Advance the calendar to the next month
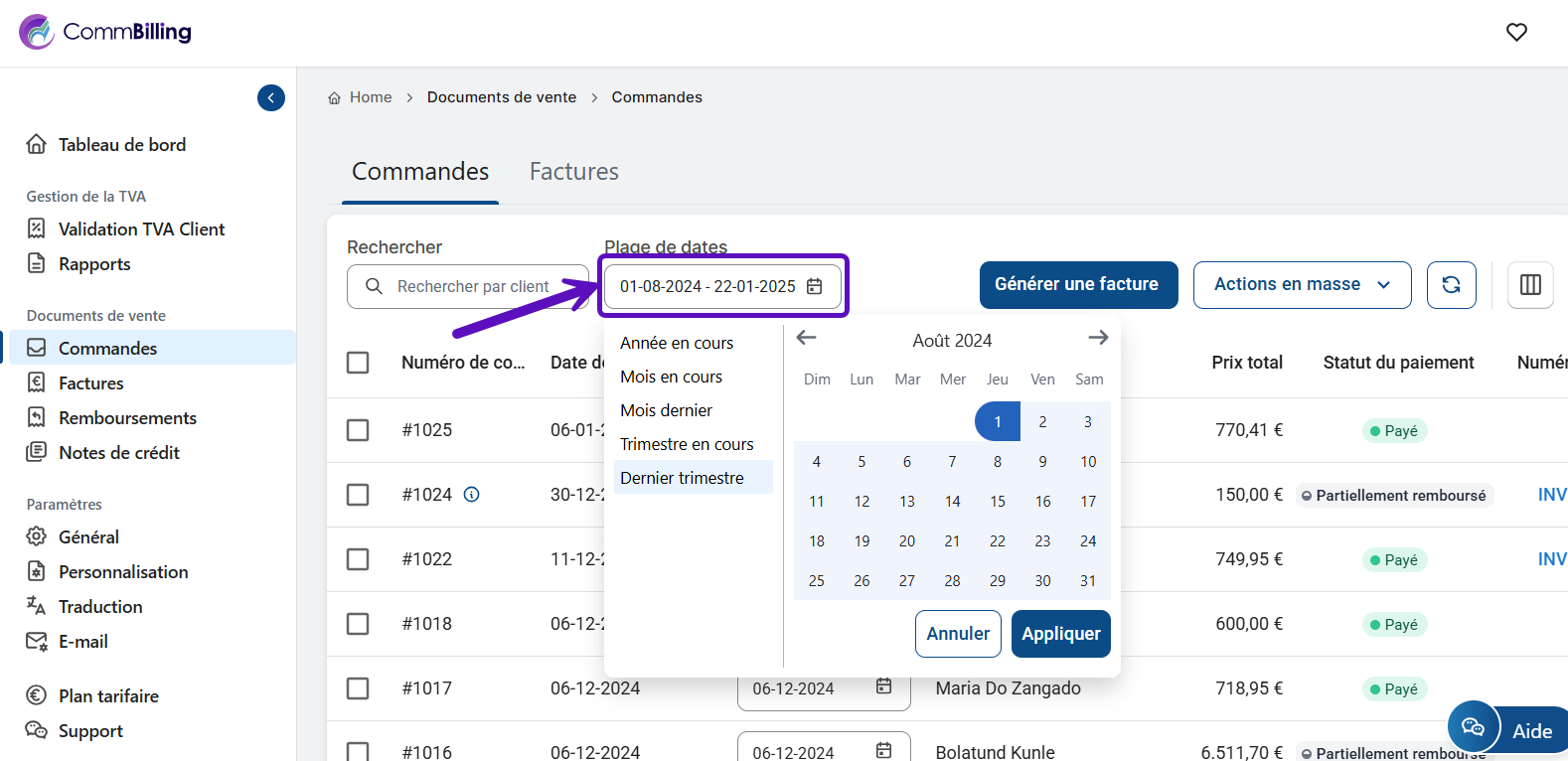This screenshot has width=1568, height=761. (1098, 338)
